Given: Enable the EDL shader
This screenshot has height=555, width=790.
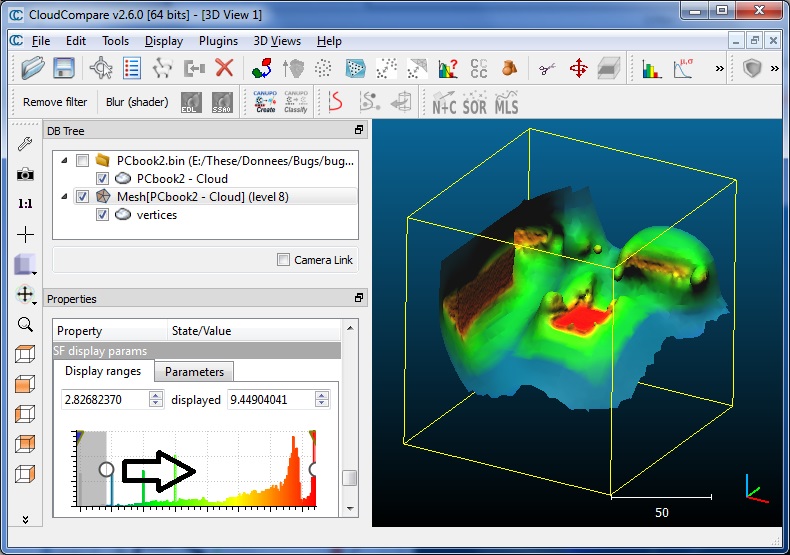Looking at the screenshot, I should 191,102.
